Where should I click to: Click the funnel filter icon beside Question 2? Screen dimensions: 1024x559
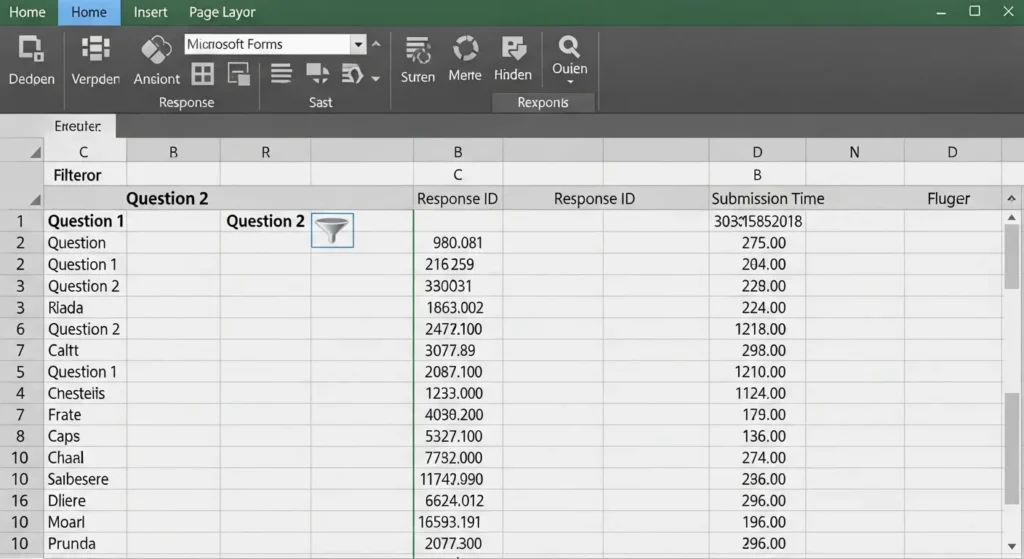tap(332, 231)
